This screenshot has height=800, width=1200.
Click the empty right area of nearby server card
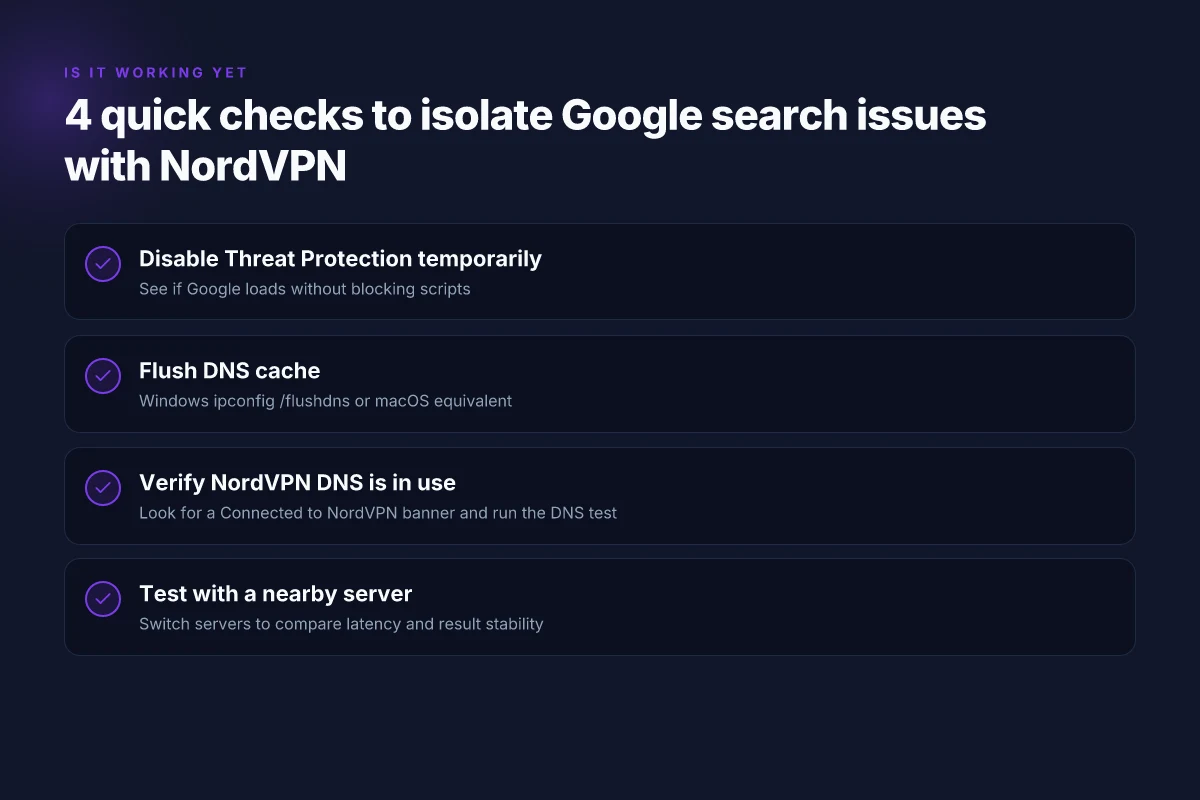[850, 607]
